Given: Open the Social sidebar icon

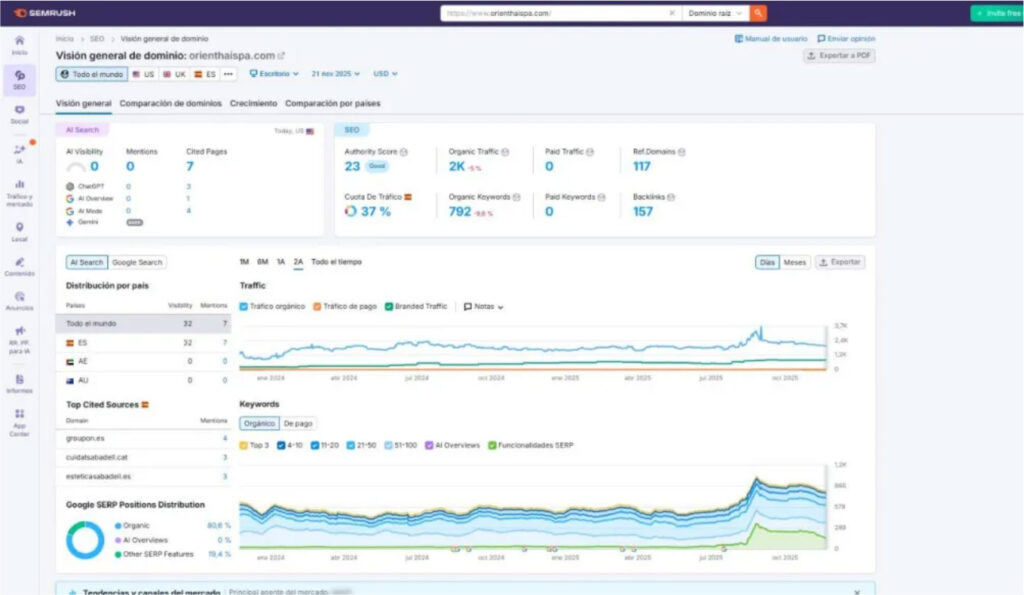Looking at the screenshot, I should [19, 112].
